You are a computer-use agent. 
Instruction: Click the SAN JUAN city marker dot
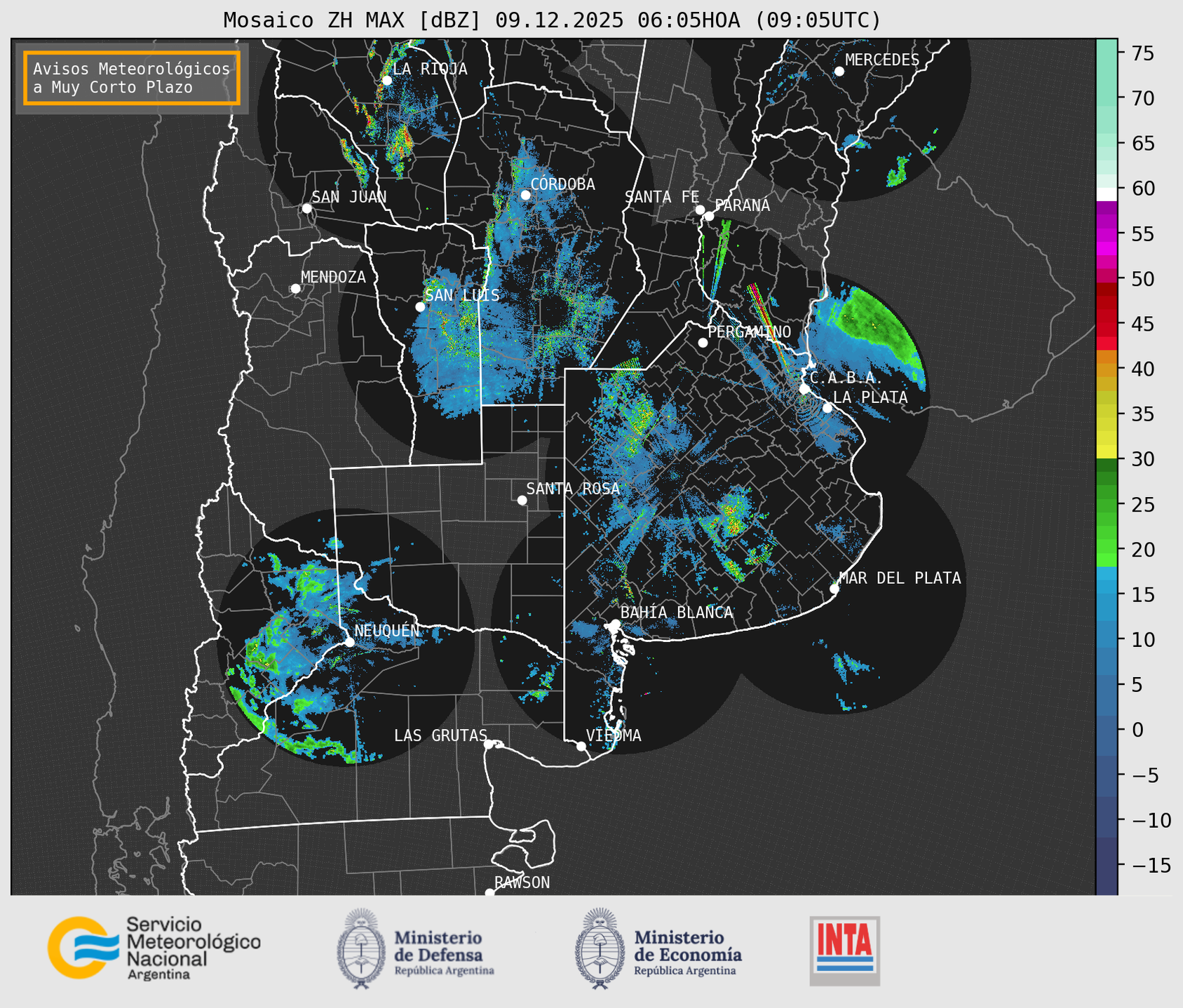(306, 208)
